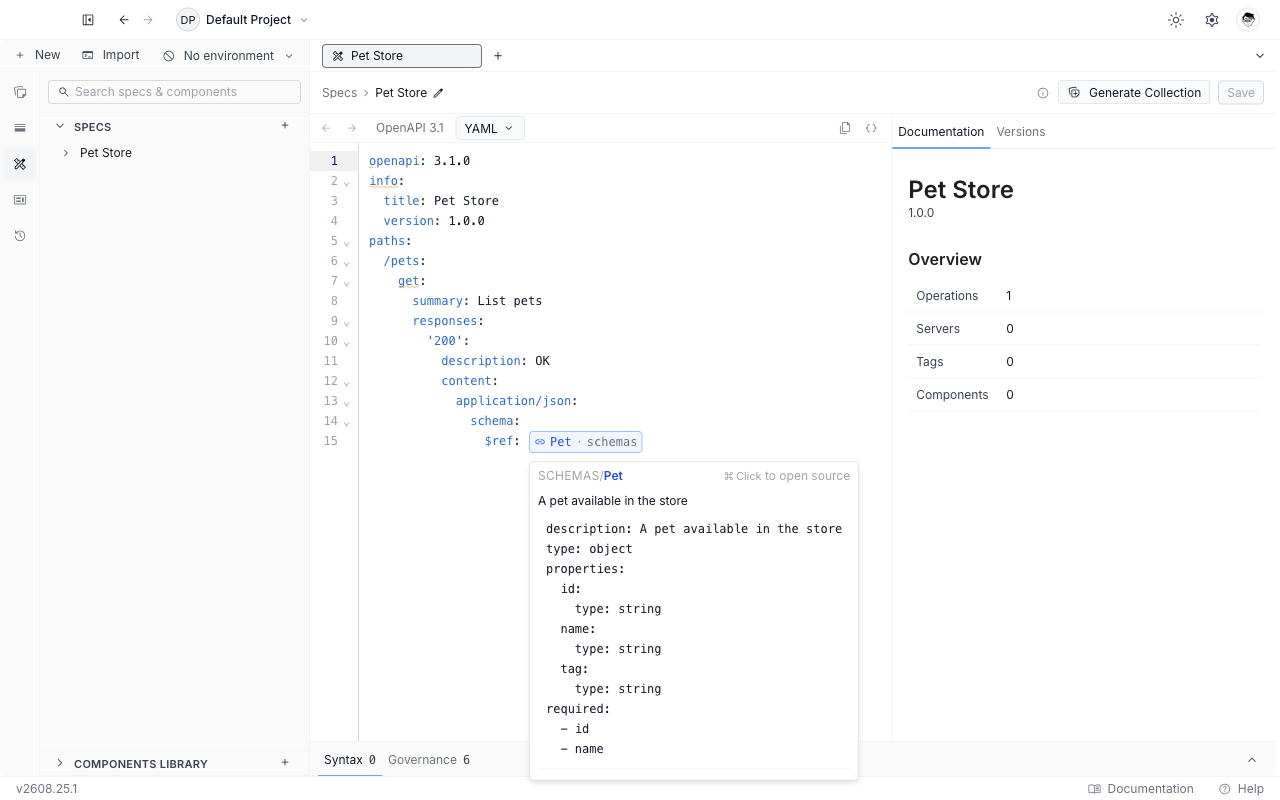Toggle the sidebar panel icon
This screenshot has height=800, width=1280.
[88, 20]
